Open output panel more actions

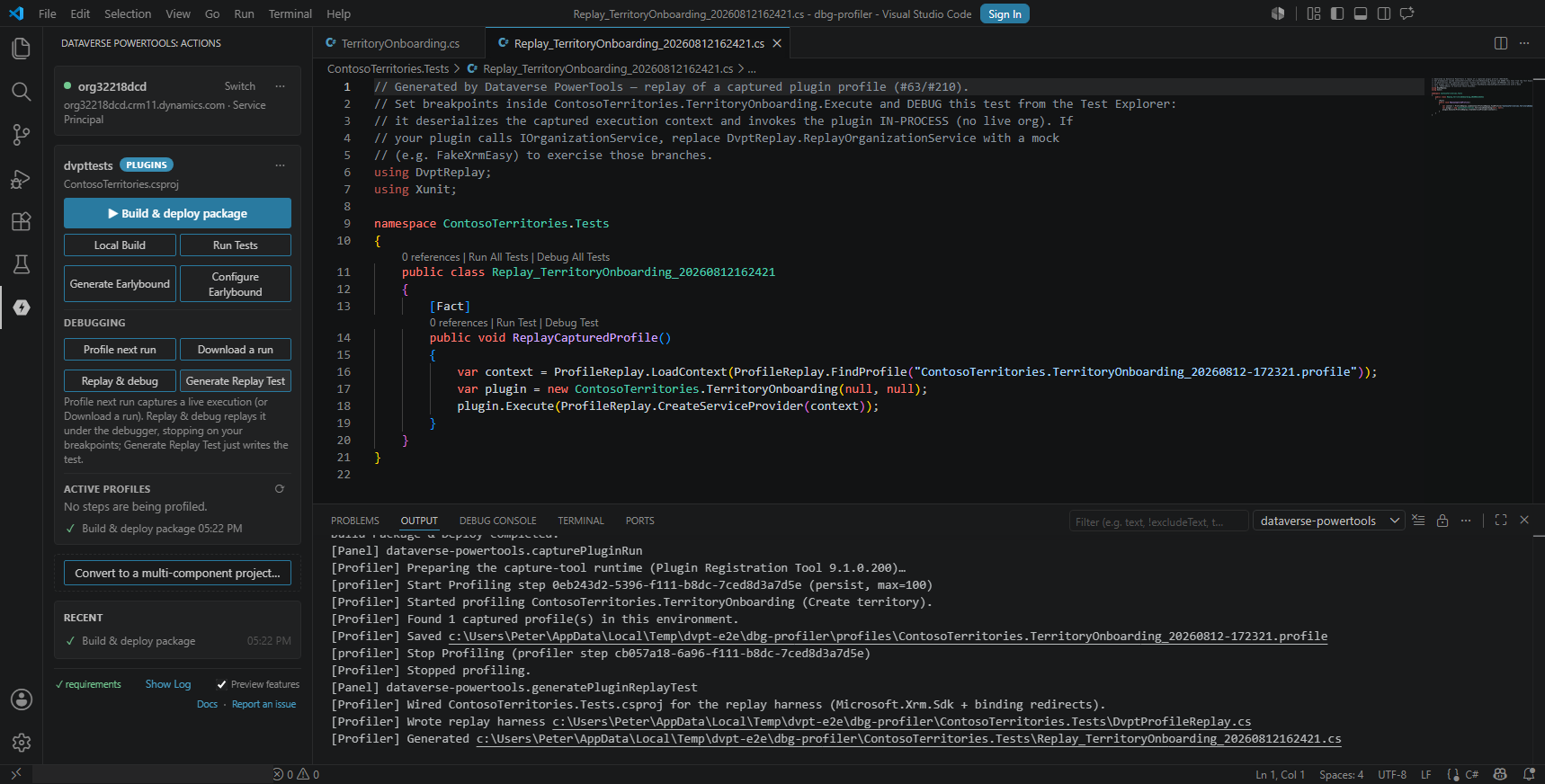[1466, 521]
